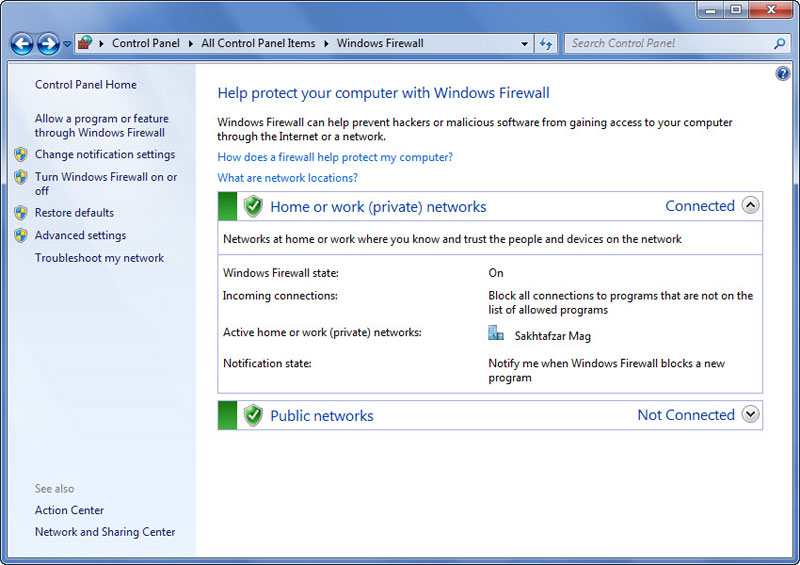This screenshot has width=800, height=565.
Task: Open address bar history dropdown
Action: click(524, 44)
